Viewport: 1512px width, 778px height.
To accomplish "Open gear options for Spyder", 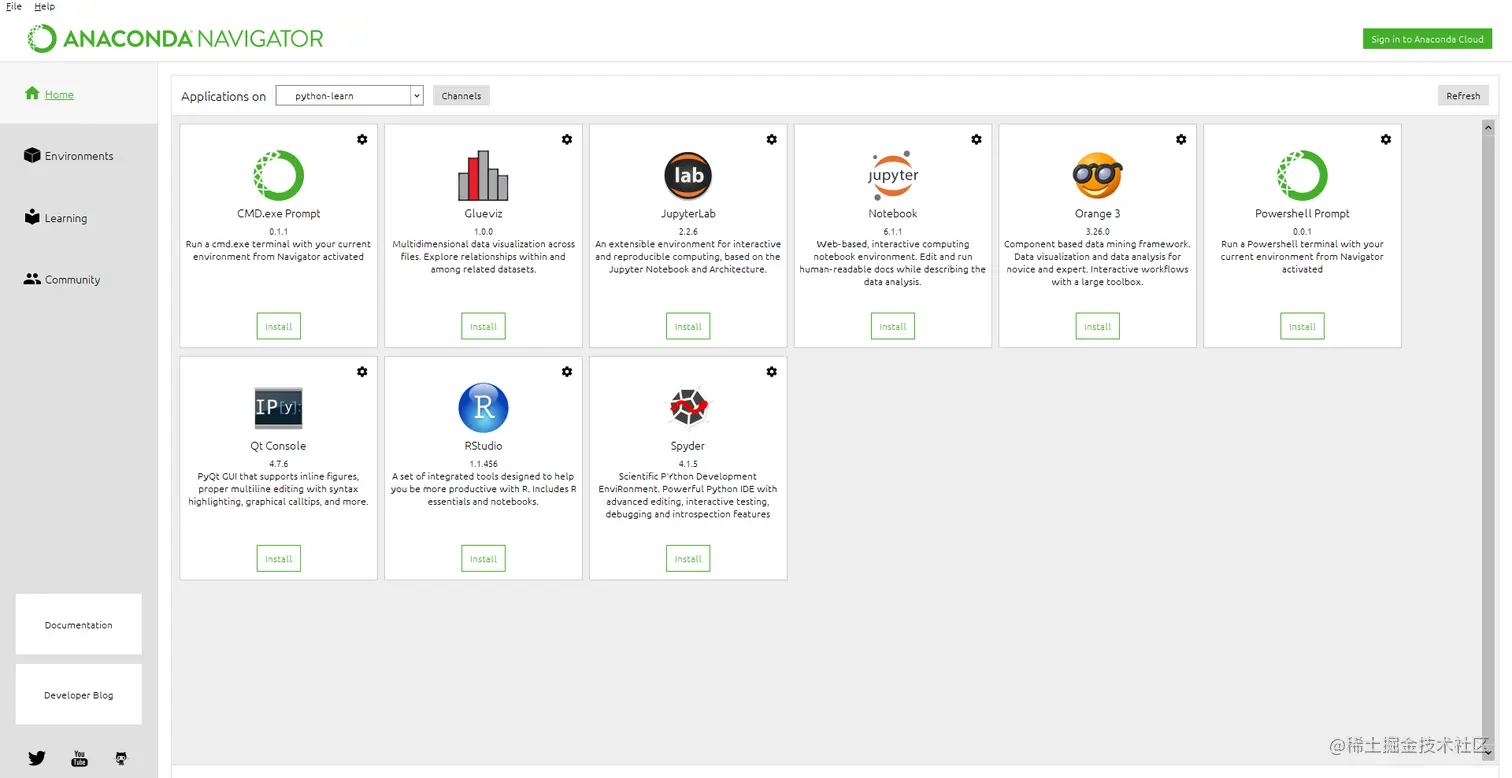I will click(772, 372).
